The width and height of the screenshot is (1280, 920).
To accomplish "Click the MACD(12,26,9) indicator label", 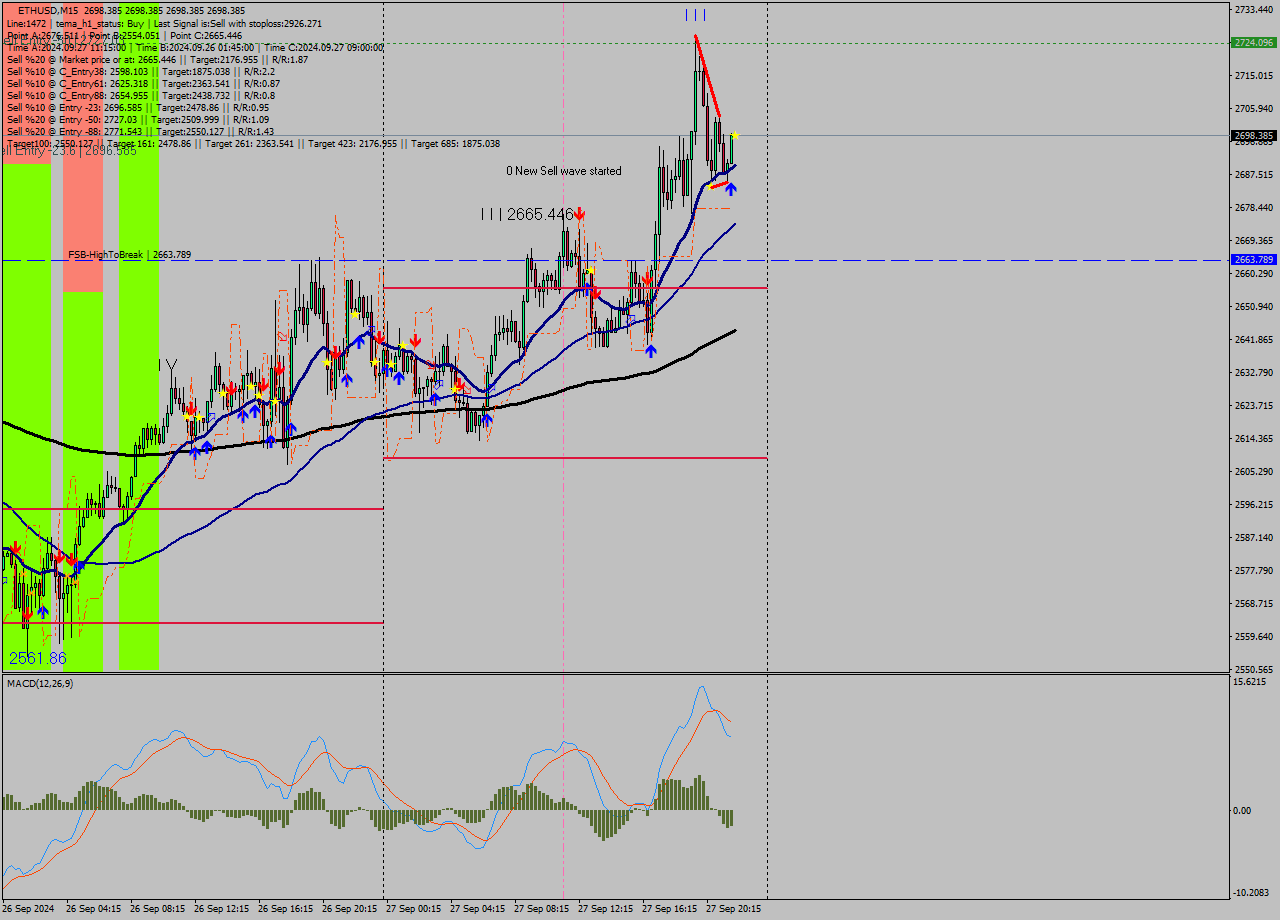I will (40, 683).
